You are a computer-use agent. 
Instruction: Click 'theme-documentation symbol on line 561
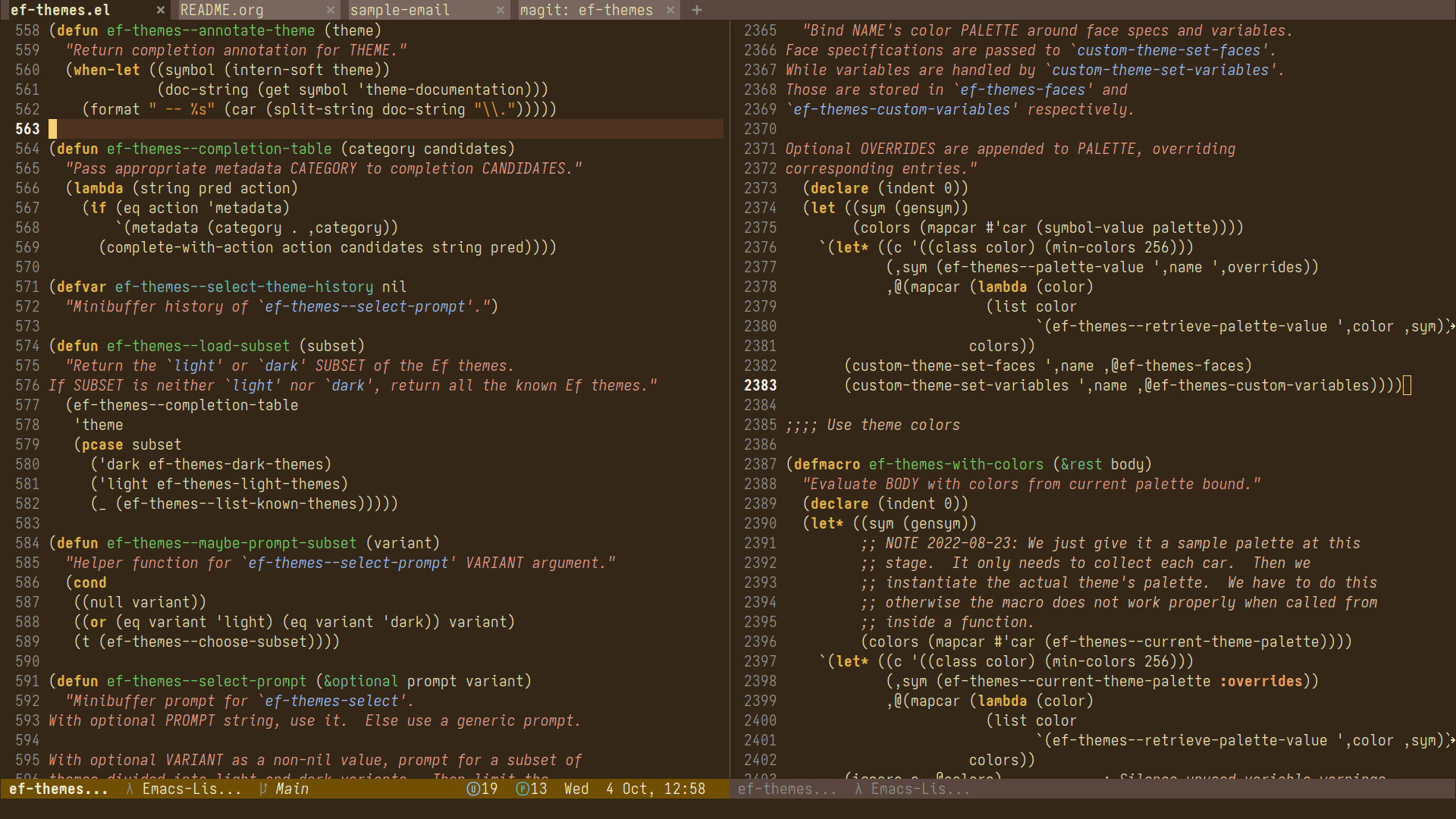[440, 89]
